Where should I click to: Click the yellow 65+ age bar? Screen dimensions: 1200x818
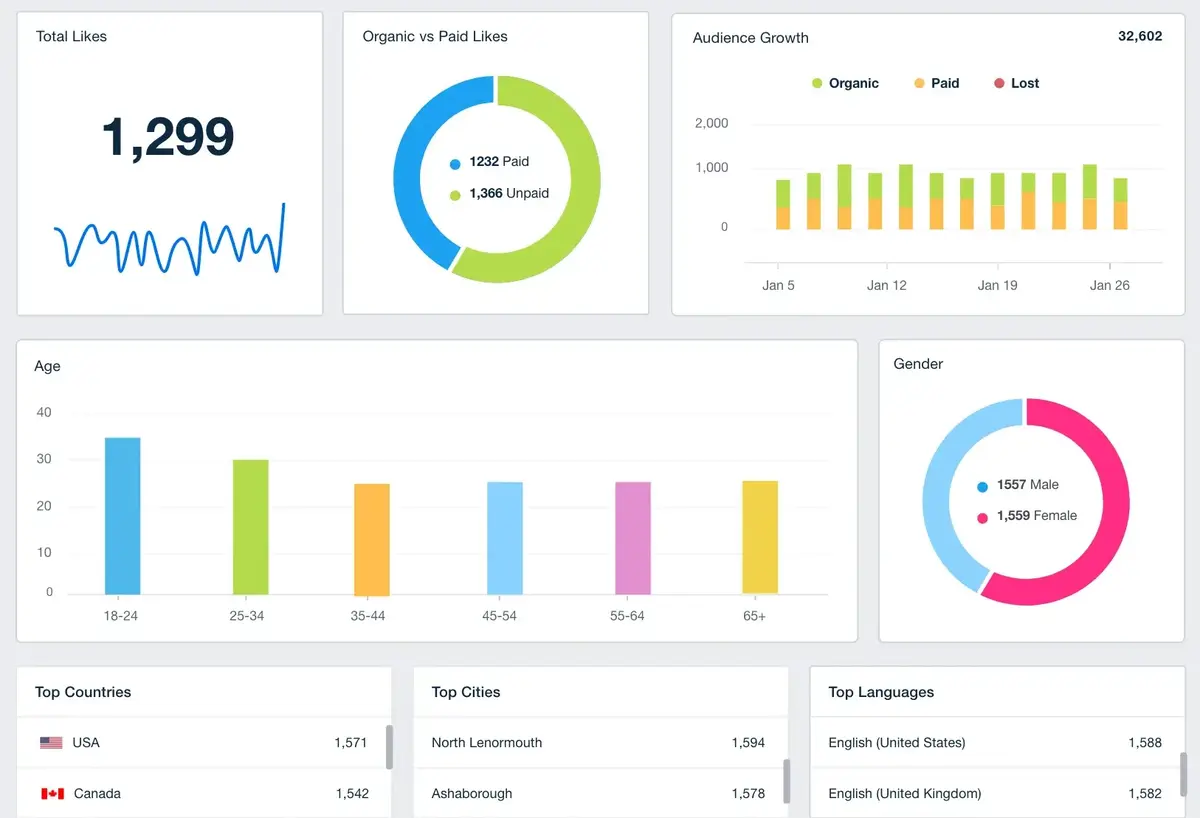tap(760, 537)
